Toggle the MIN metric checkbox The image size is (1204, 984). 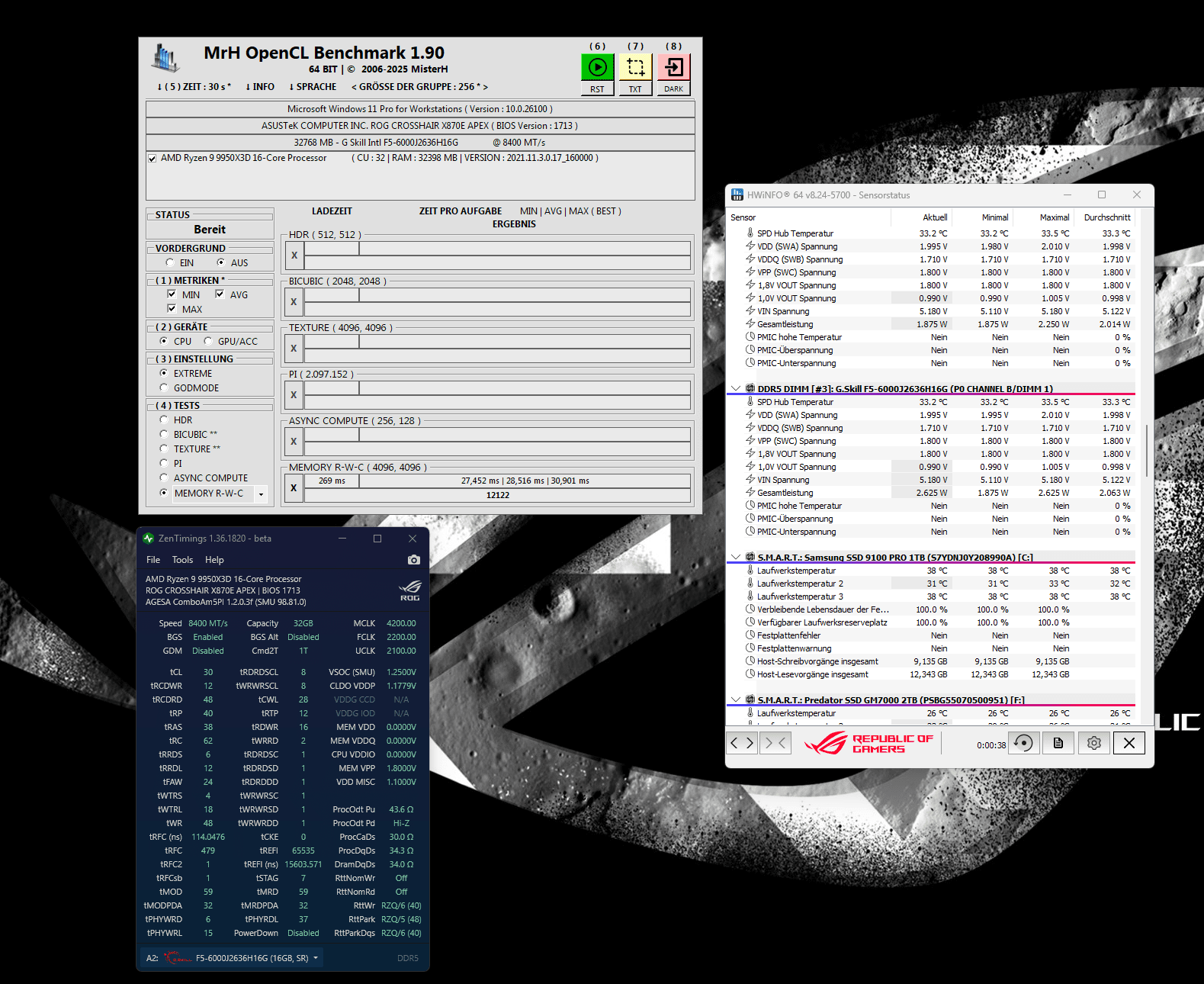point(172,294)
